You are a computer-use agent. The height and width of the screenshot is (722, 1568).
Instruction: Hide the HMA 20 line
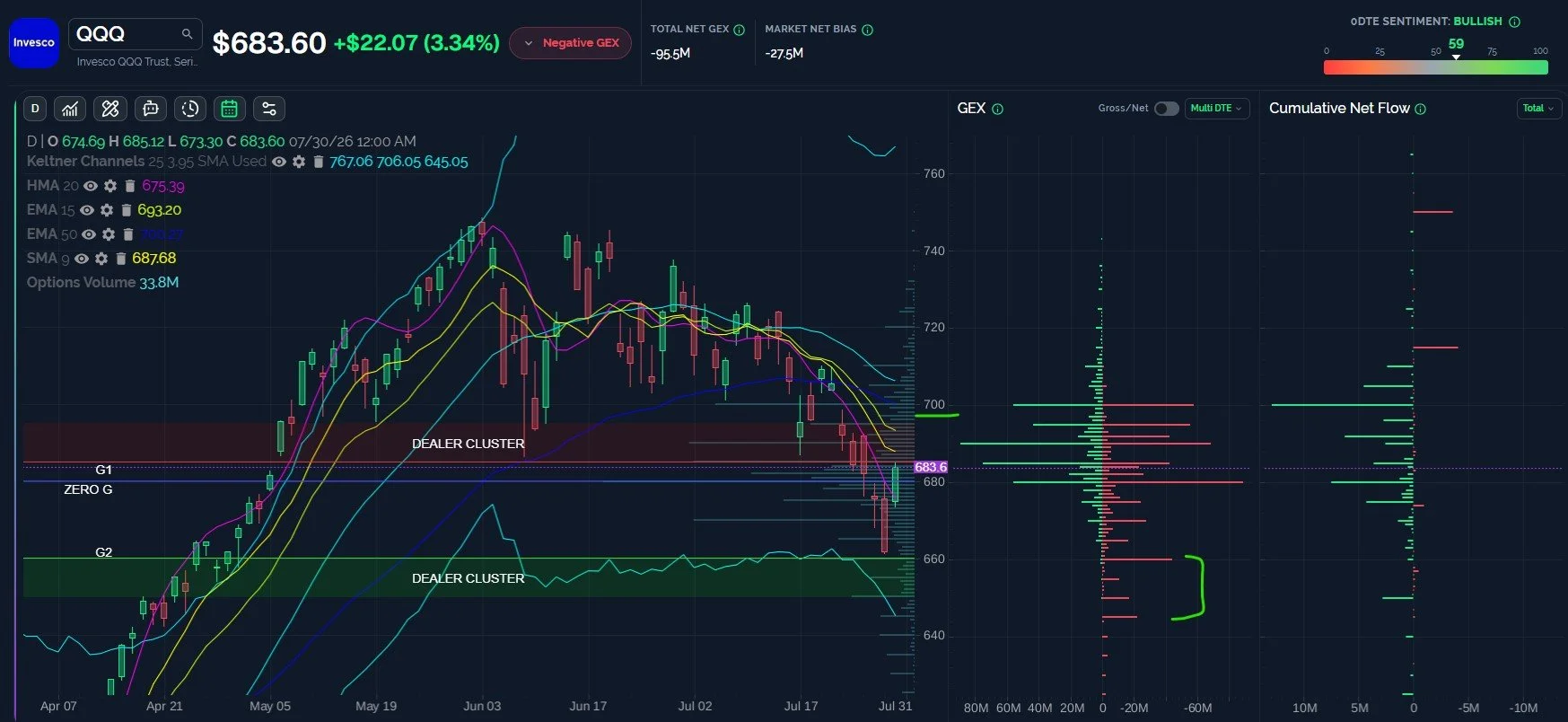click(91, 186)
